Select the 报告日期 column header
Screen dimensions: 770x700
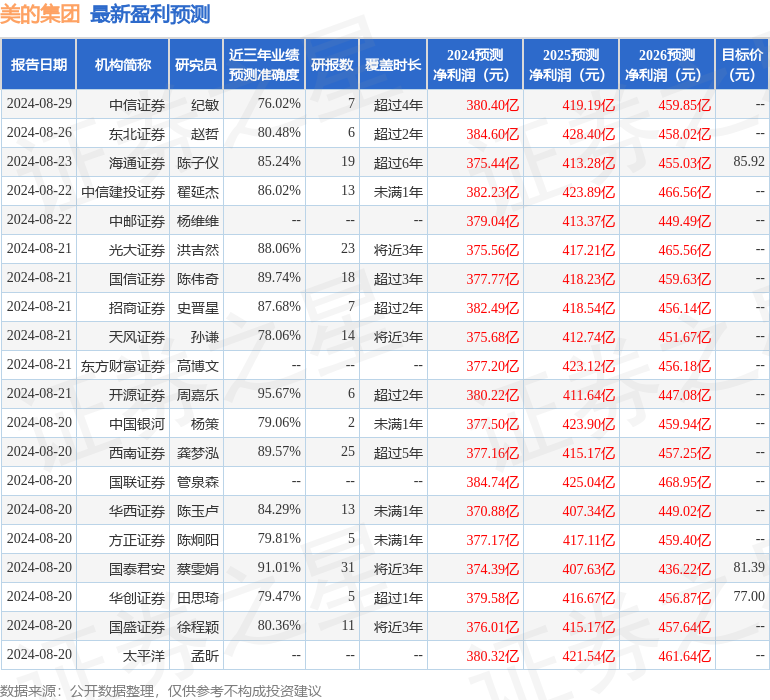click(x=39, y=64)
